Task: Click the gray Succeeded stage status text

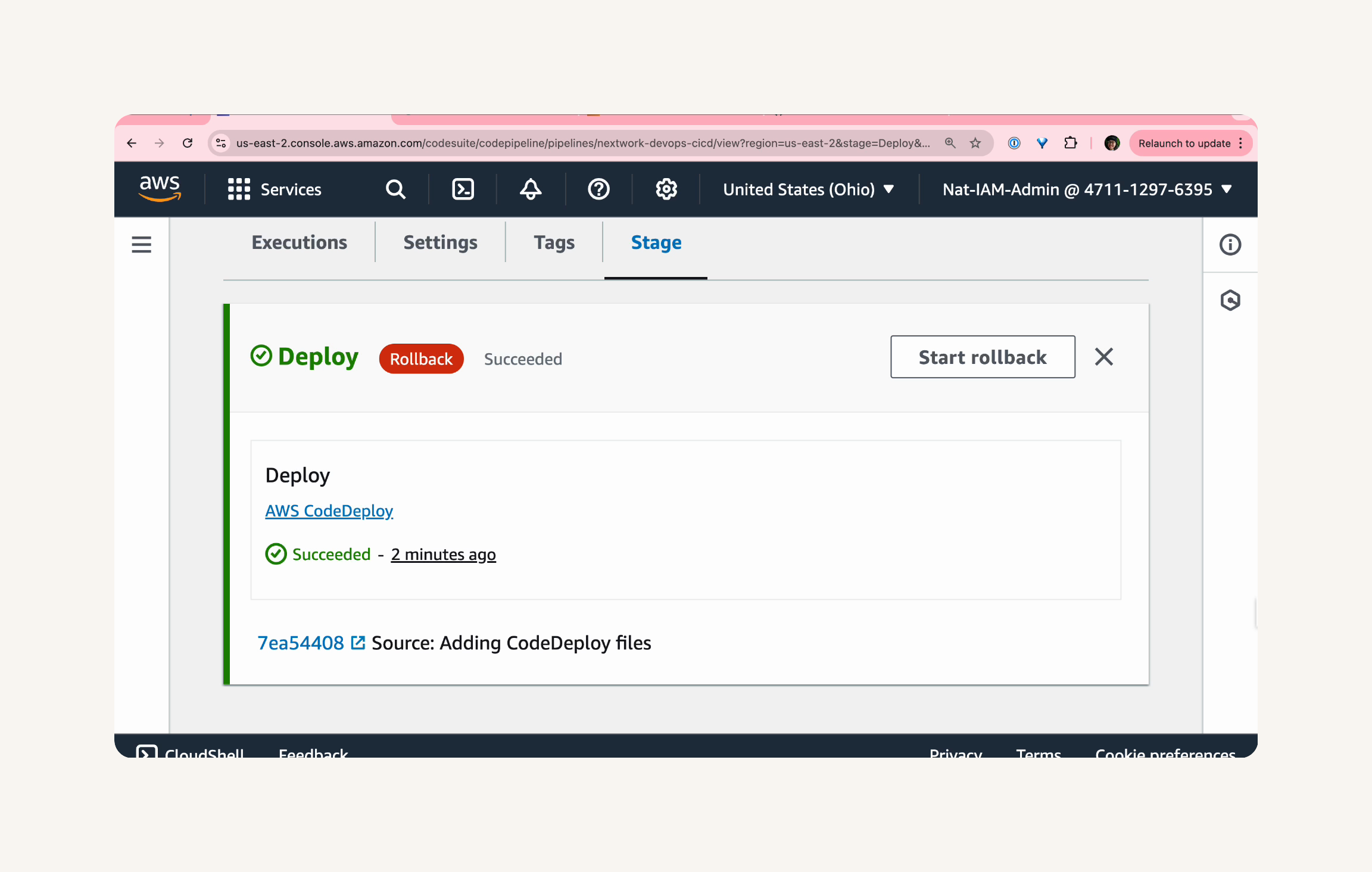Action: (x=523, y=359)
